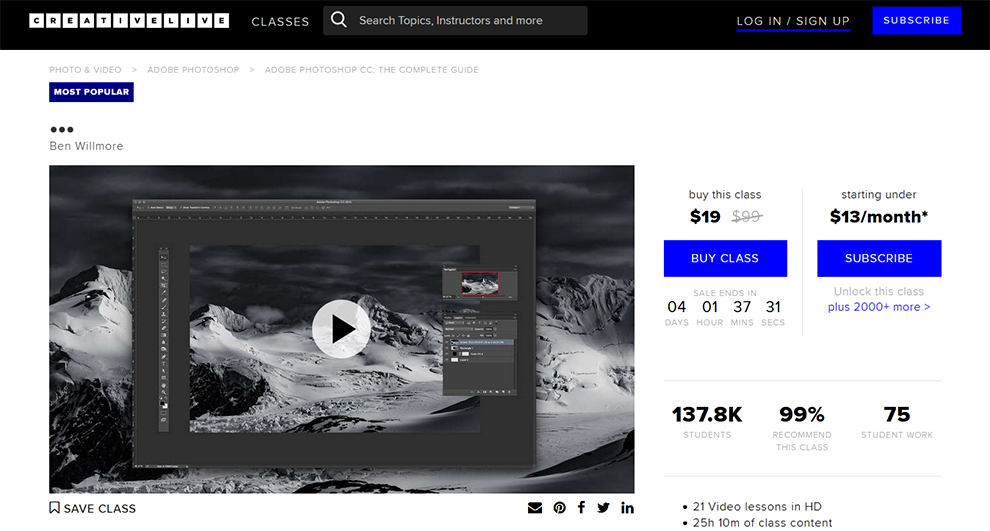This screenshot has height=531, width=990.
Task: Click the Sale Ends In label
Action: tap(725, 293)
